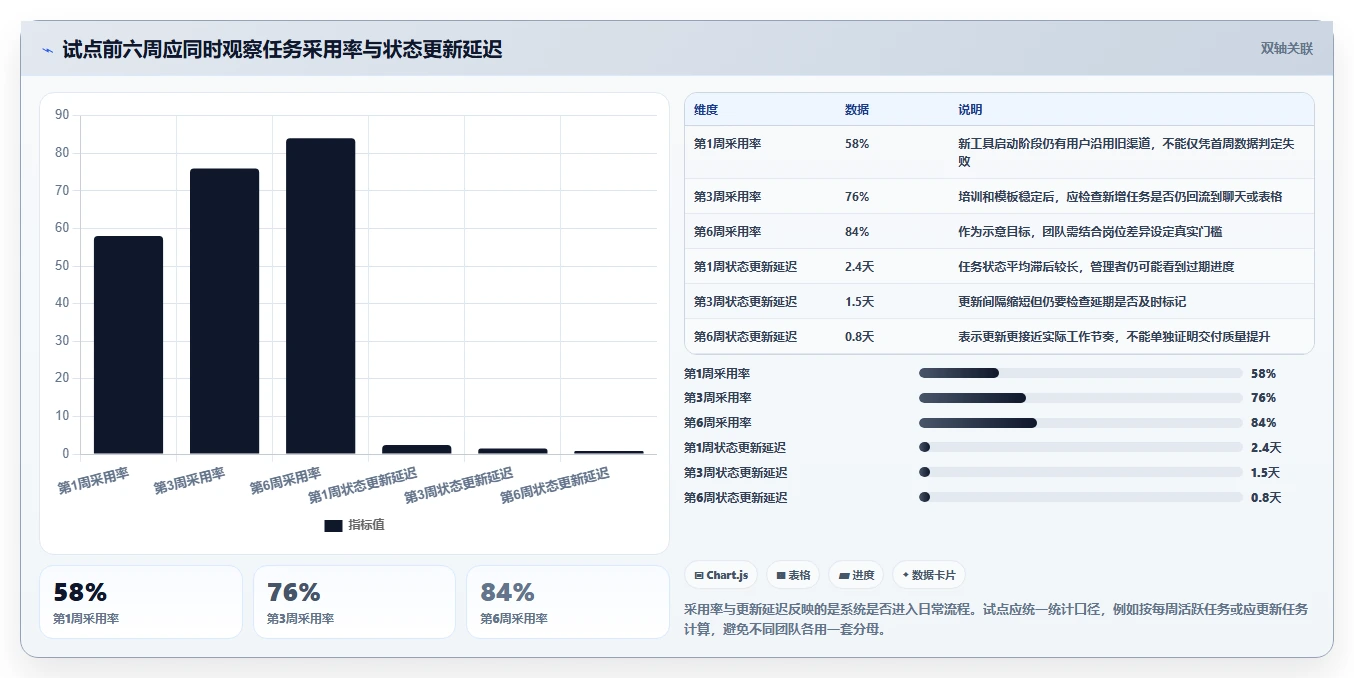This screenshot has height=678, width=1354.
Task: Select the 表格 chip
Action: [x=793, y=575]
